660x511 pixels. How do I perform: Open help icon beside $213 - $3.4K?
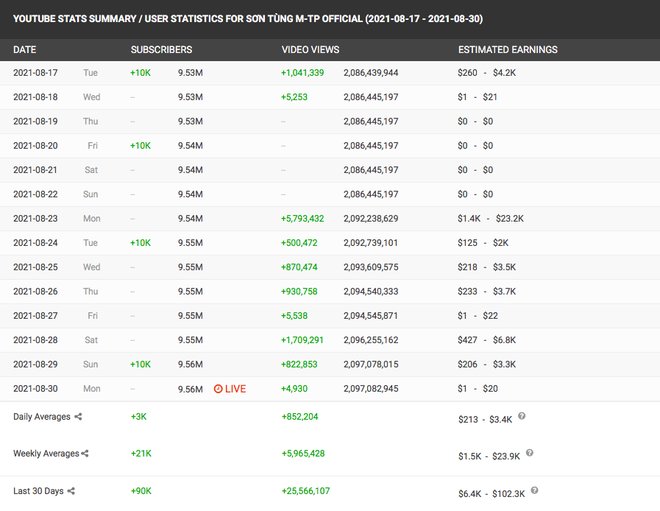point(522,416)
